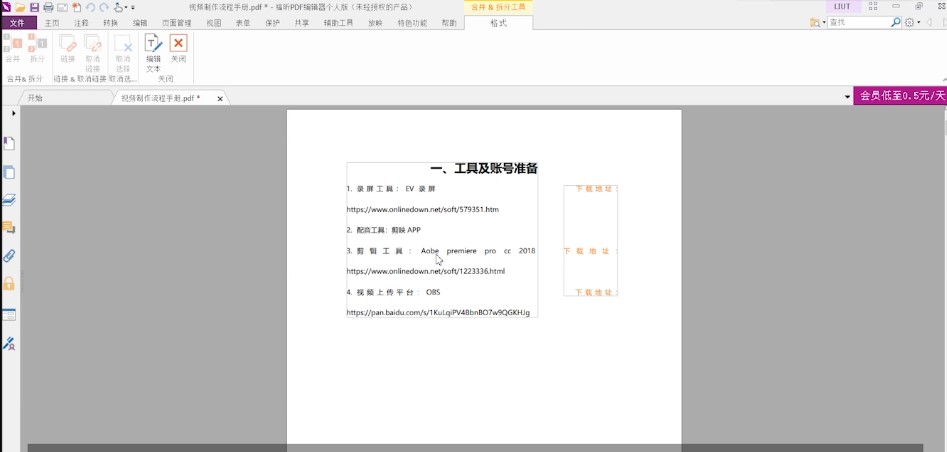Open the security lock panel
947x452 pixels.
coord(9,284)
